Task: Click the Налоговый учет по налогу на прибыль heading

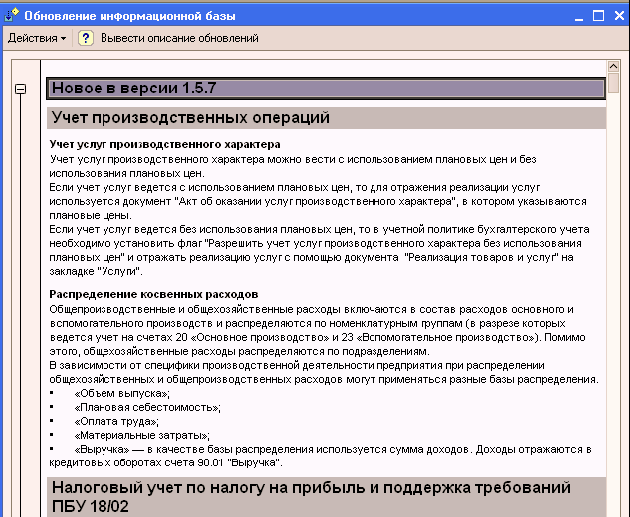Action: pyautogui.click(x=311, y=489)
